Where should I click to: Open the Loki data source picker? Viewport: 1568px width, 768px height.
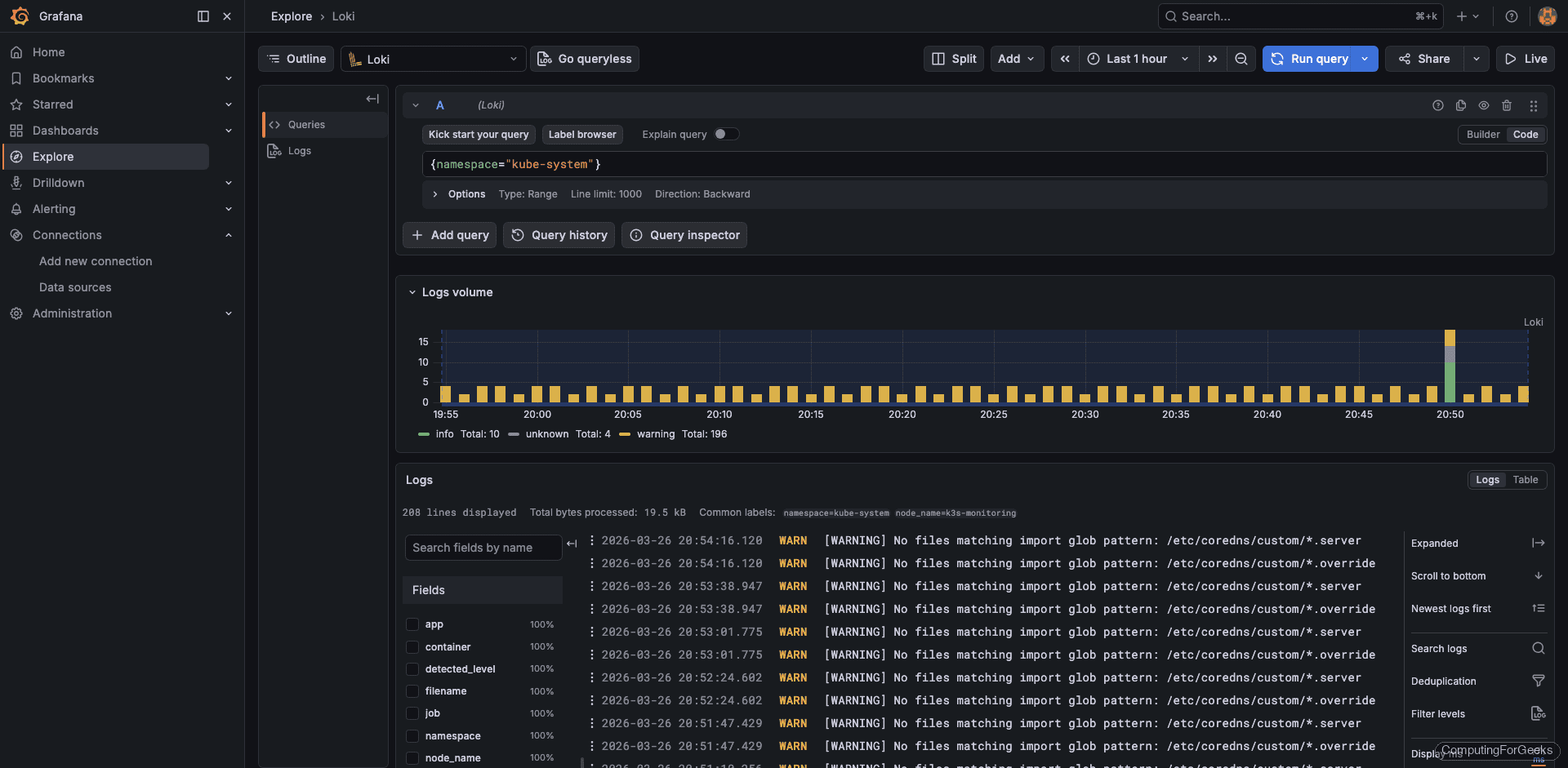pyautogui.click(x=433, y=59)
